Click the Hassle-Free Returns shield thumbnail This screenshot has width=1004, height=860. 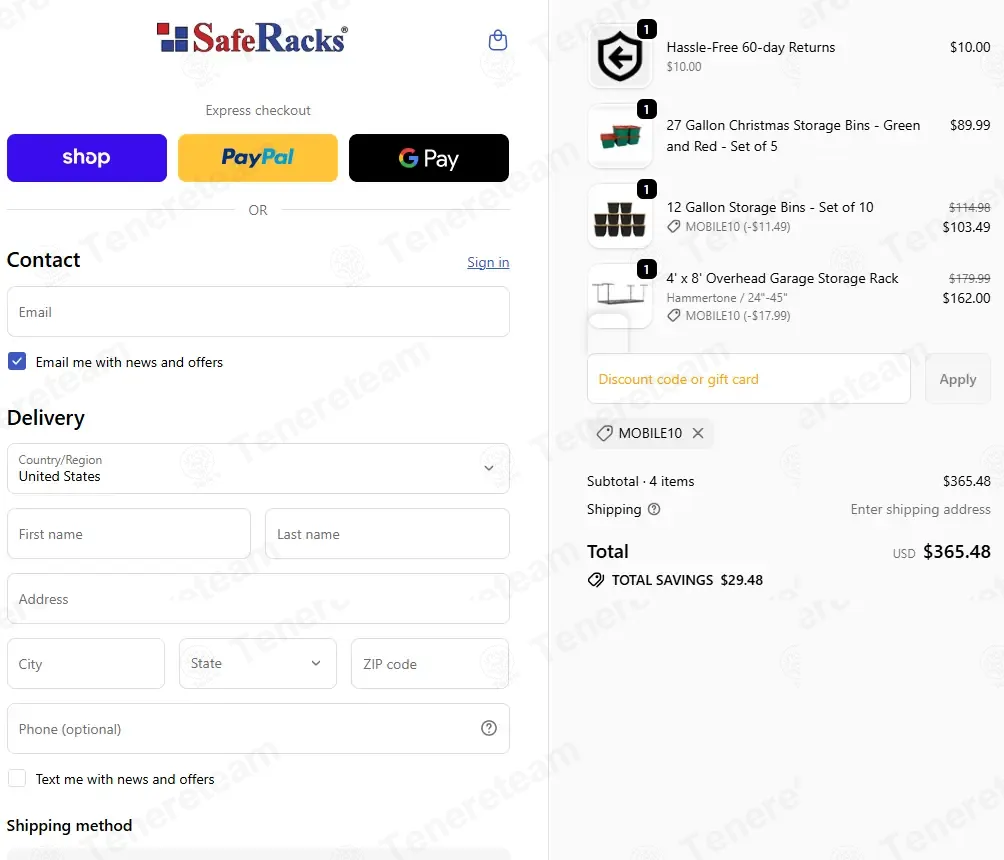click(x=619, y=56)
